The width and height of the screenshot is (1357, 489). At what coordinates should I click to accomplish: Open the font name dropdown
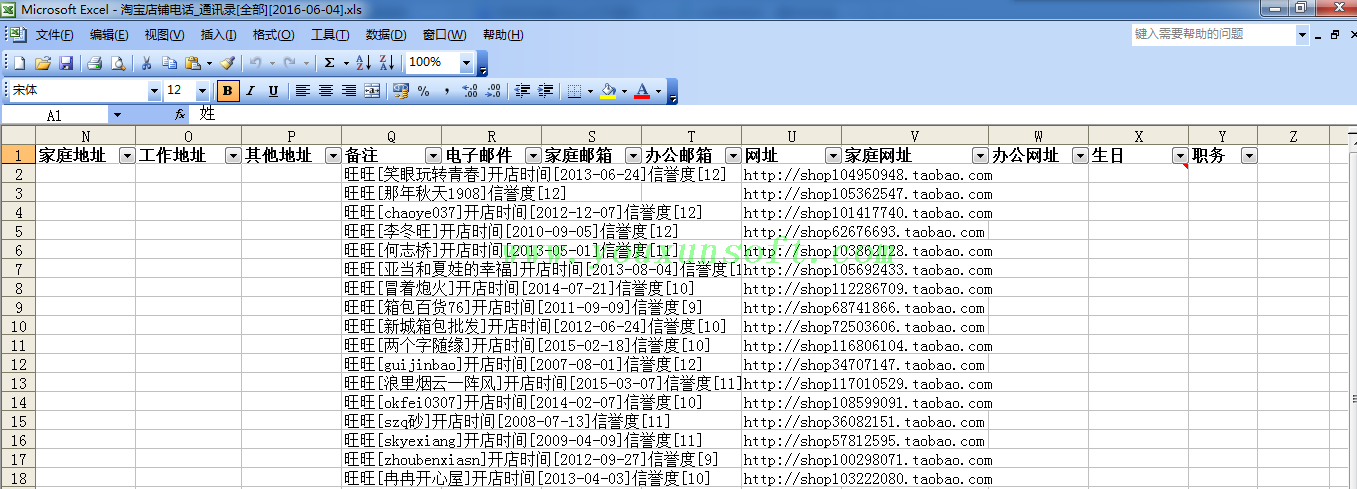[154, 91]
